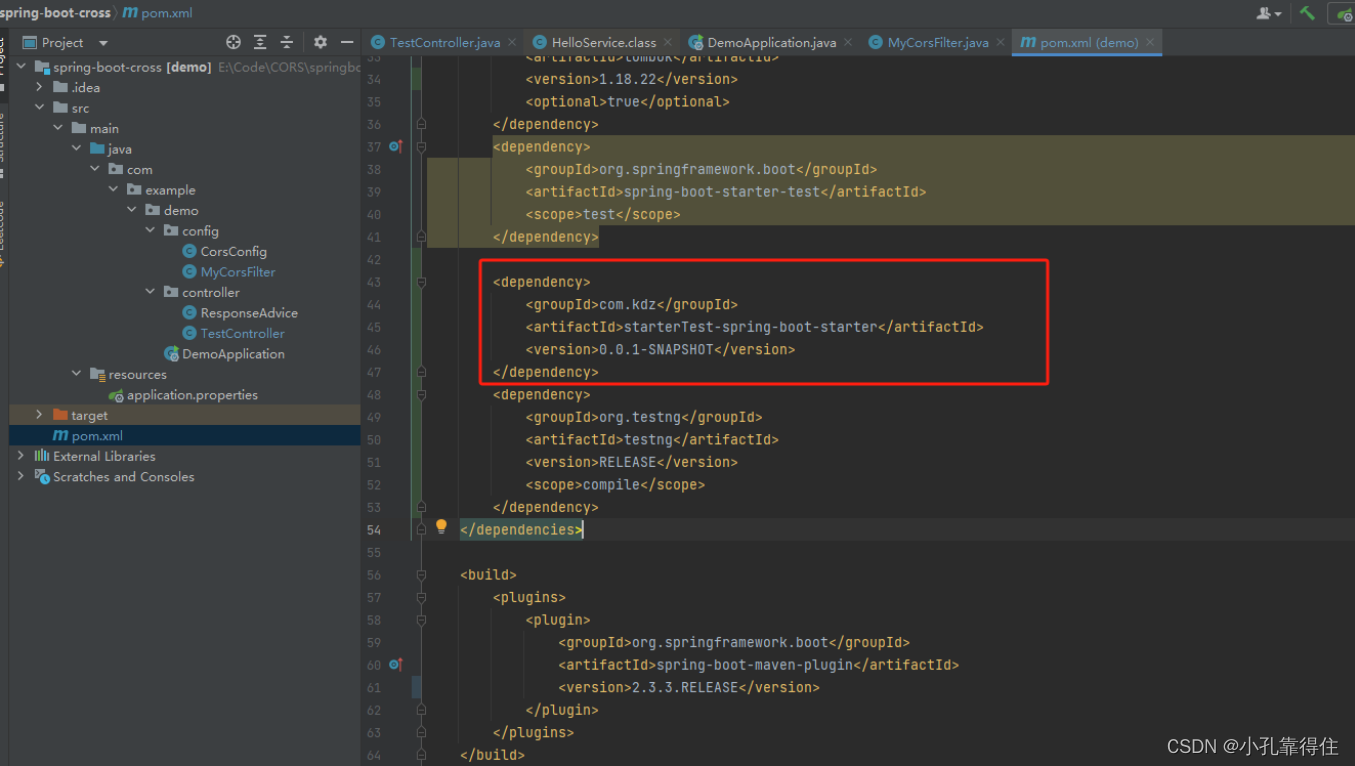Screen dimensions: 1355x766
Task: Fold the build block at line 56
Action: (x=422, y=575)
